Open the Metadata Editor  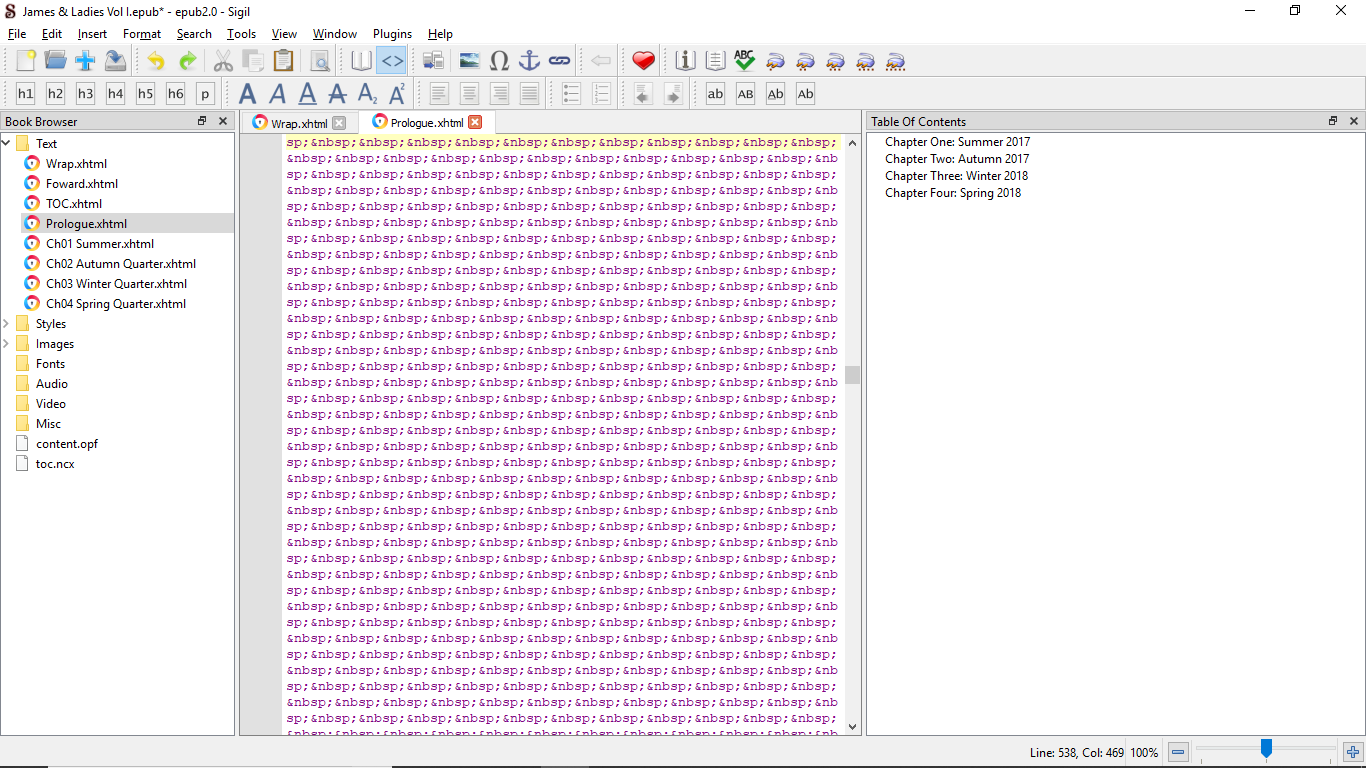tap(685, 61)
